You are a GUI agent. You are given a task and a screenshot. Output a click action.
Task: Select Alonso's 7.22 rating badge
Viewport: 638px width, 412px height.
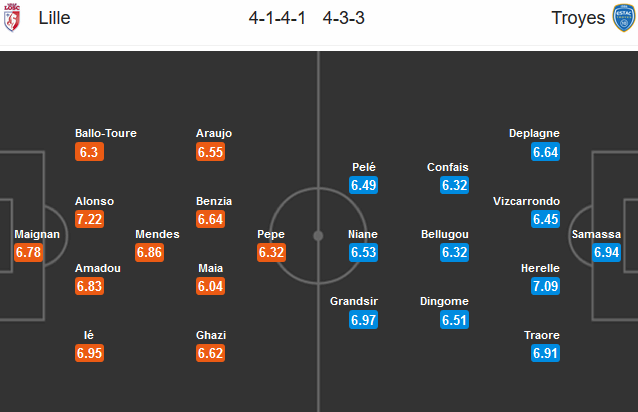(89, 219)
